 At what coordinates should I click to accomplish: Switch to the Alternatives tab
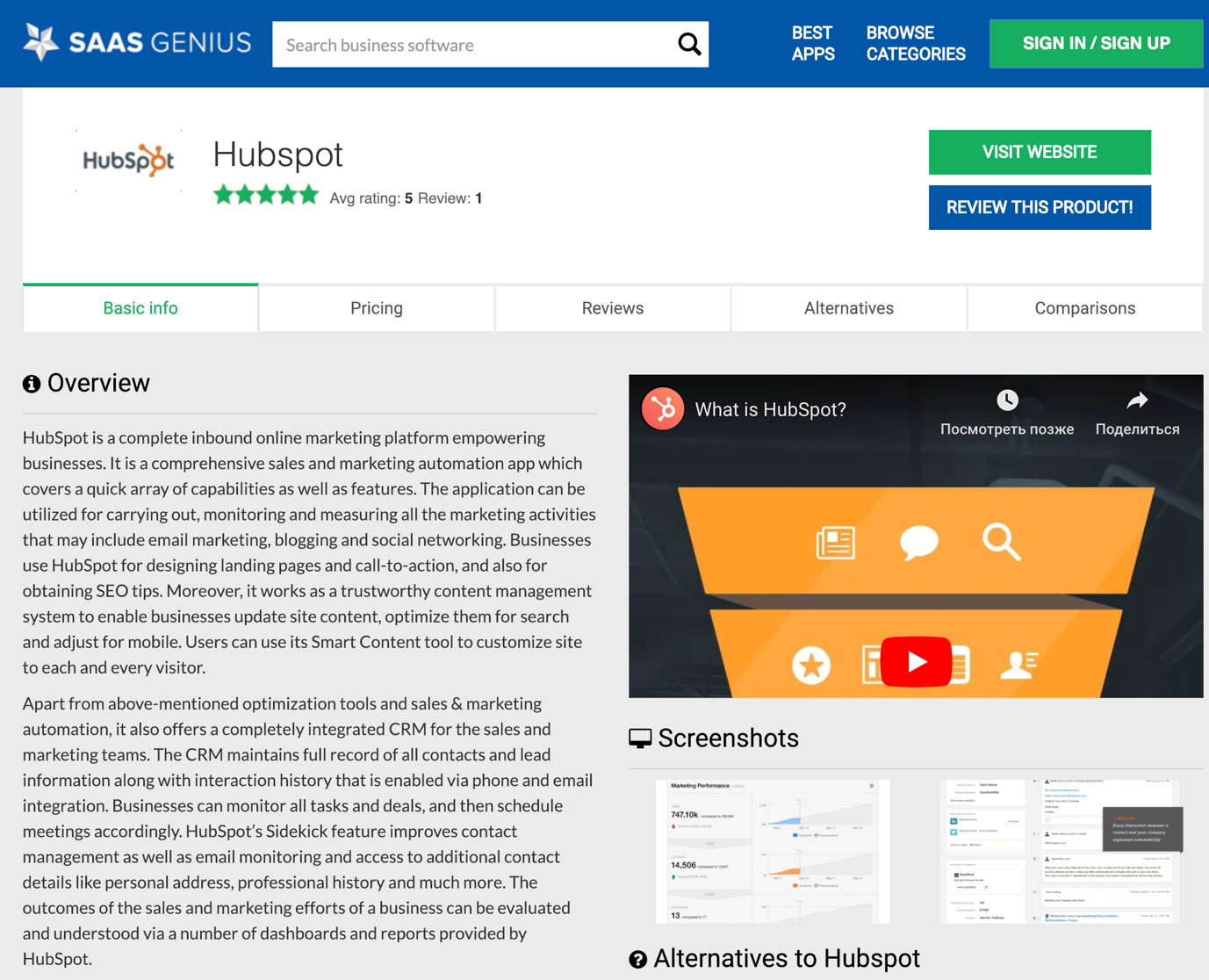849,307
